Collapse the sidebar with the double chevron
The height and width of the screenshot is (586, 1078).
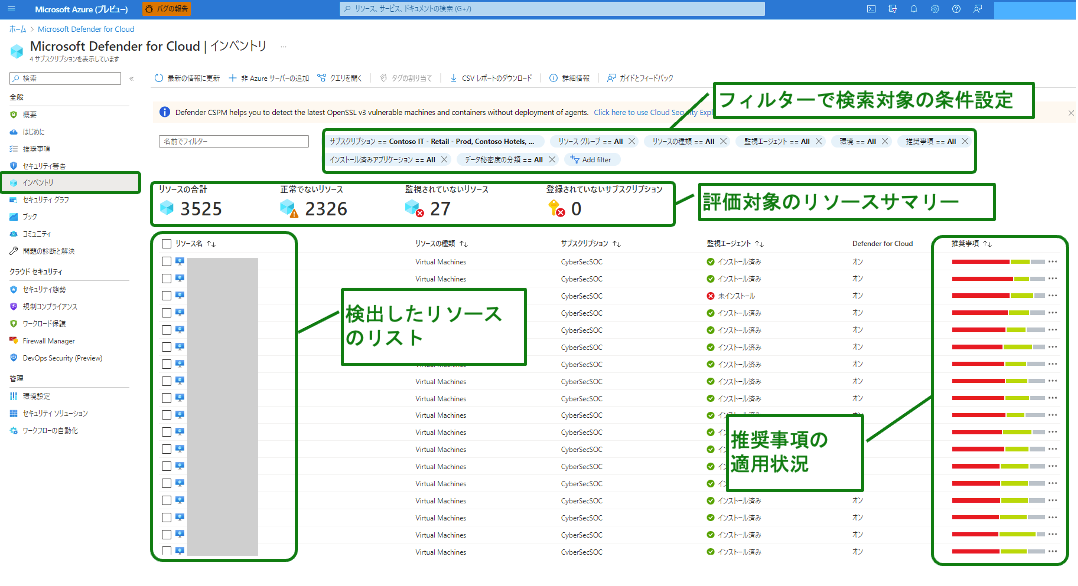pyautogui.click(x=132, y=78)
